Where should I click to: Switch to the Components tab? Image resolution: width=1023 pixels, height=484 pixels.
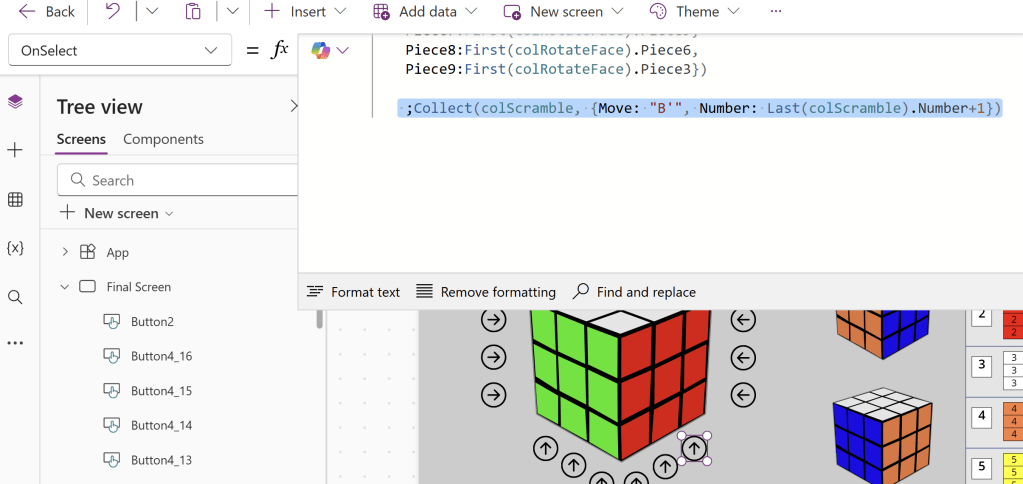163,139
